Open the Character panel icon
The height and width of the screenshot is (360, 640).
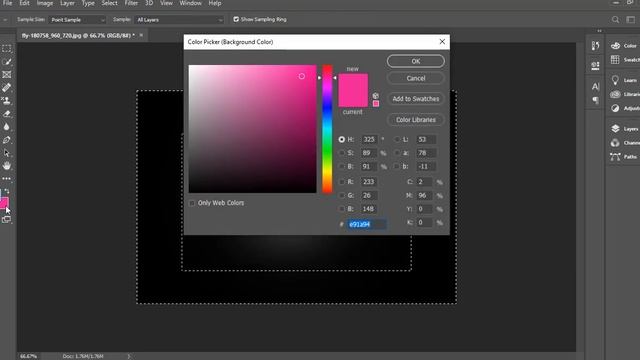tap(596, 87)
